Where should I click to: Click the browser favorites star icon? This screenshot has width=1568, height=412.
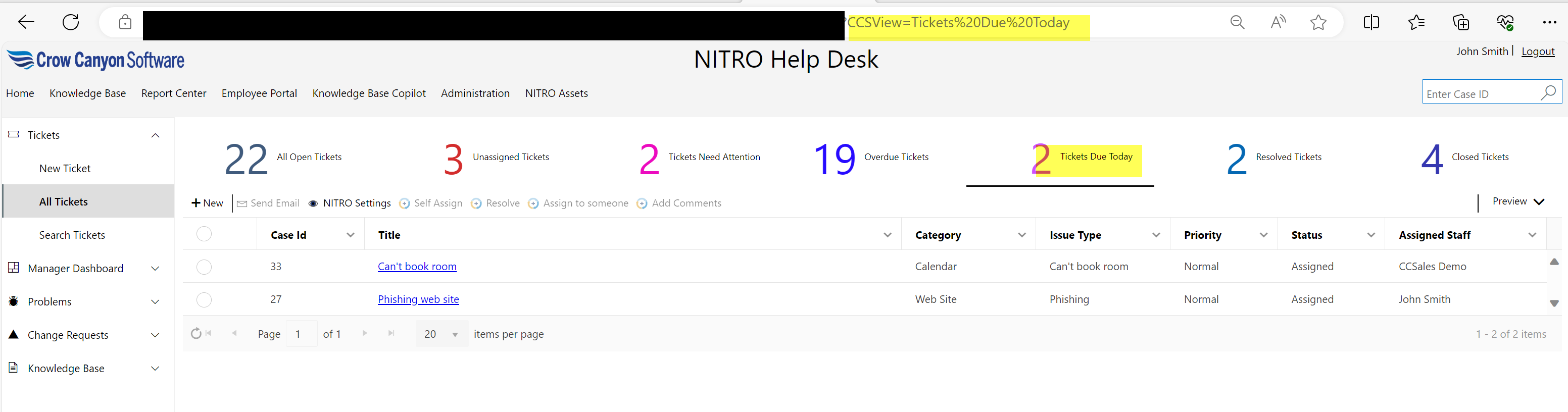tap(1318, 23)
